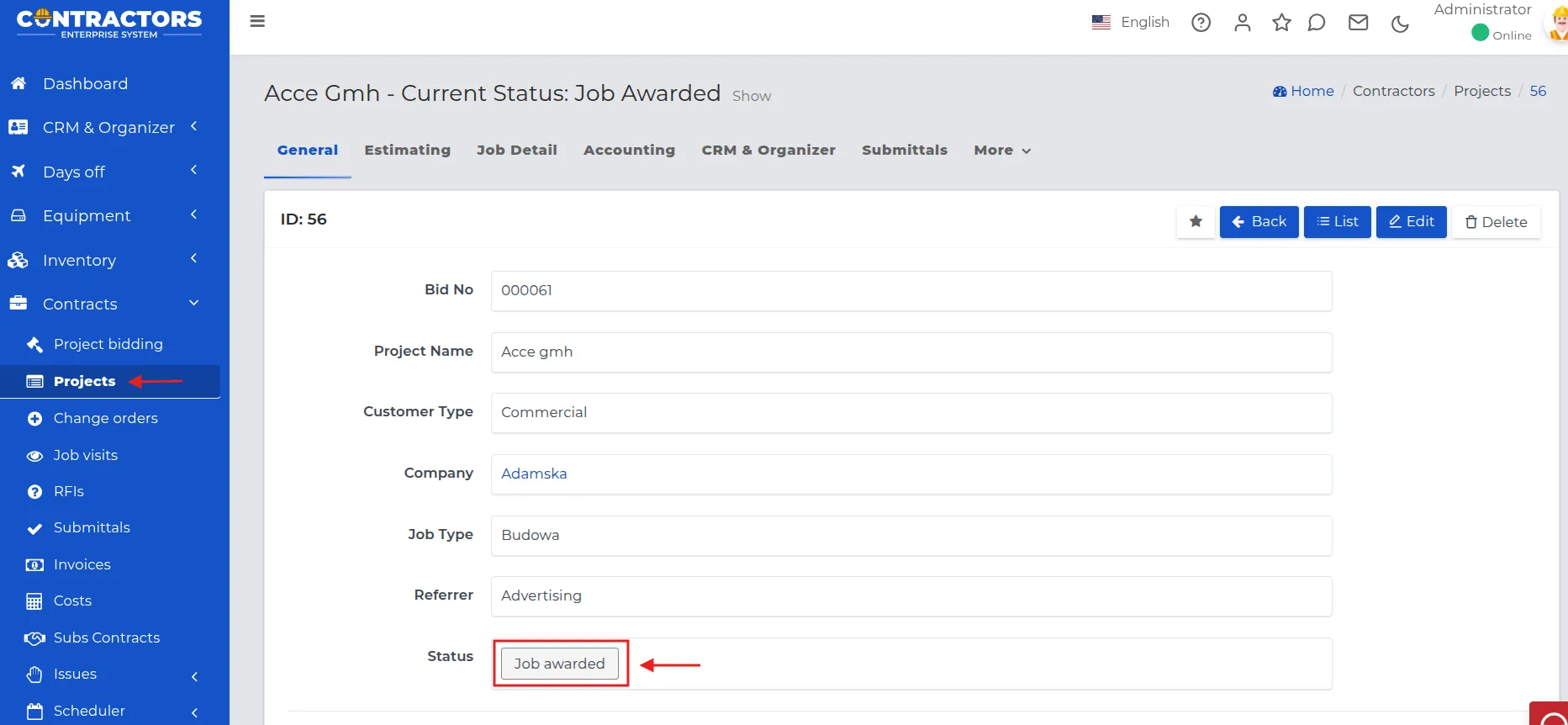Click the CRM & Organizer card icon
The height and width of the screenshot is (725, 1568).
18,127
